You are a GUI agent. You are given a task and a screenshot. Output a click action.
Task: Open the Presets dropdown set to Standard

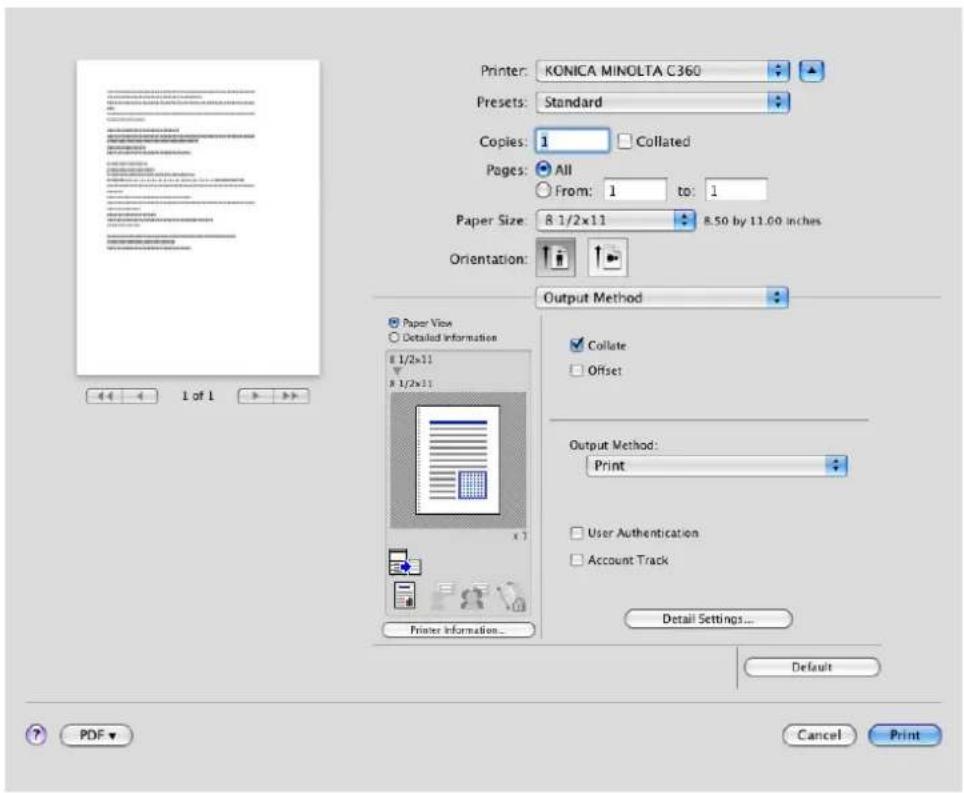click(x=663, y=102)
